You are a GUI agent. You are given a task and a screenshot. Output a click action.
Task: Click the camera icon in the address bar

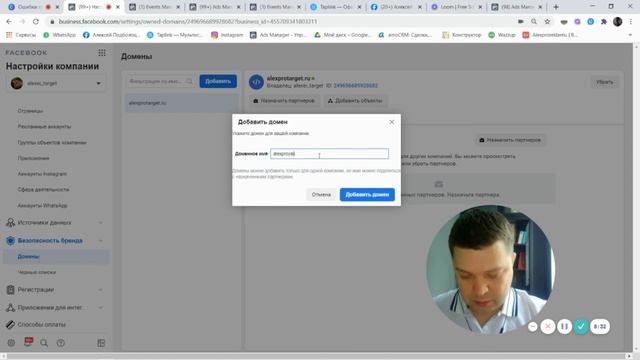pyautogui.click(x=520, y=21)
